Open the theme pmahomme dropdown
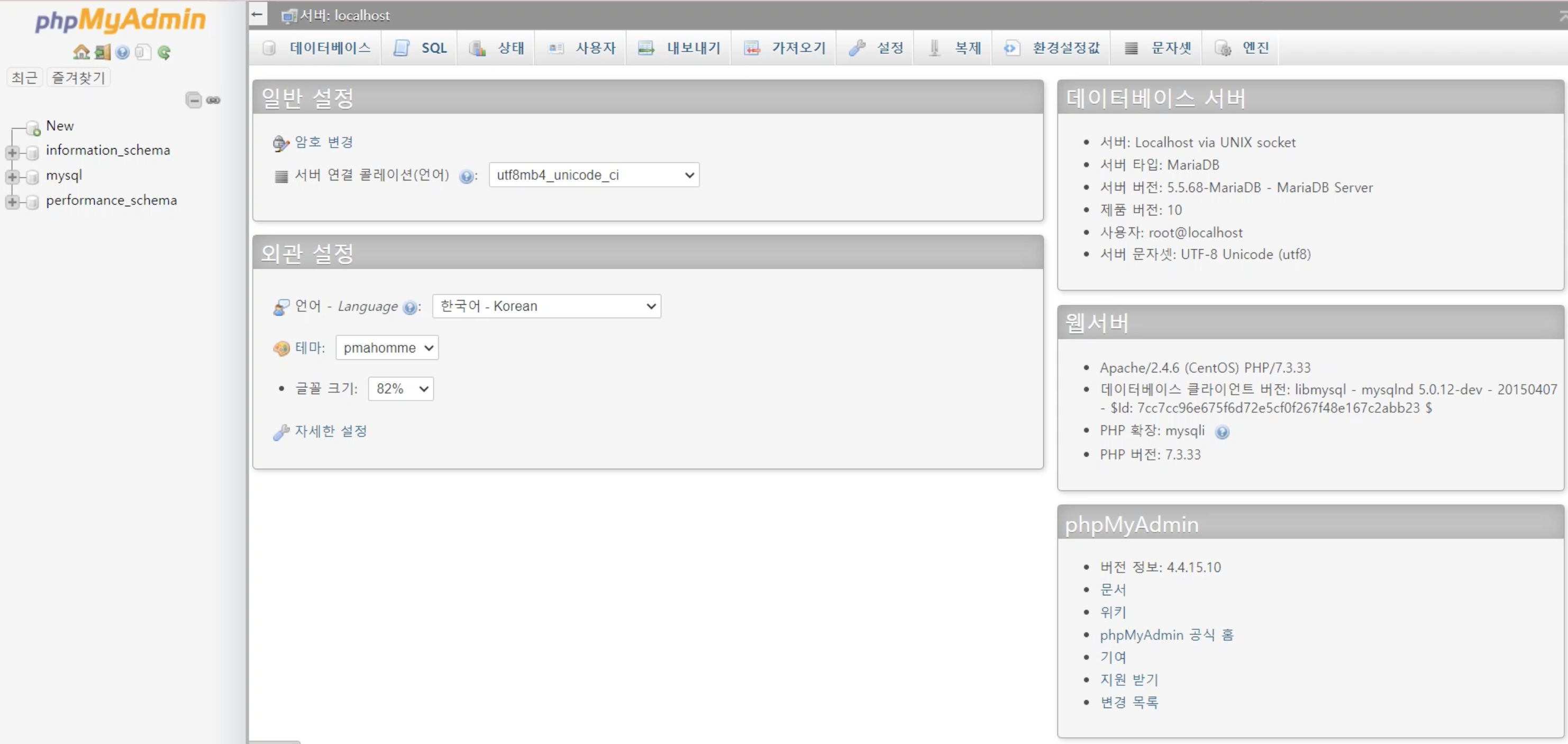 pos(387,348)
